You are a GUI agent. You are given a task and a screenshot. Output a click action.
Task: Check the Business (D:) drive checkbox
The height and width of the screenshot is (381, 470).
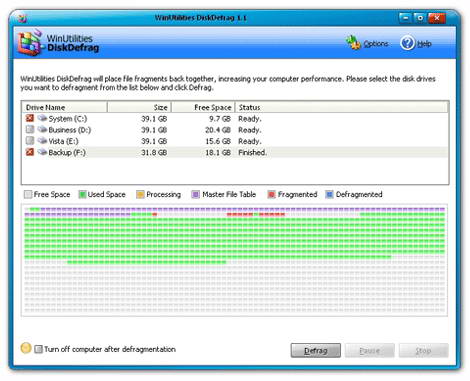(30, 130)
